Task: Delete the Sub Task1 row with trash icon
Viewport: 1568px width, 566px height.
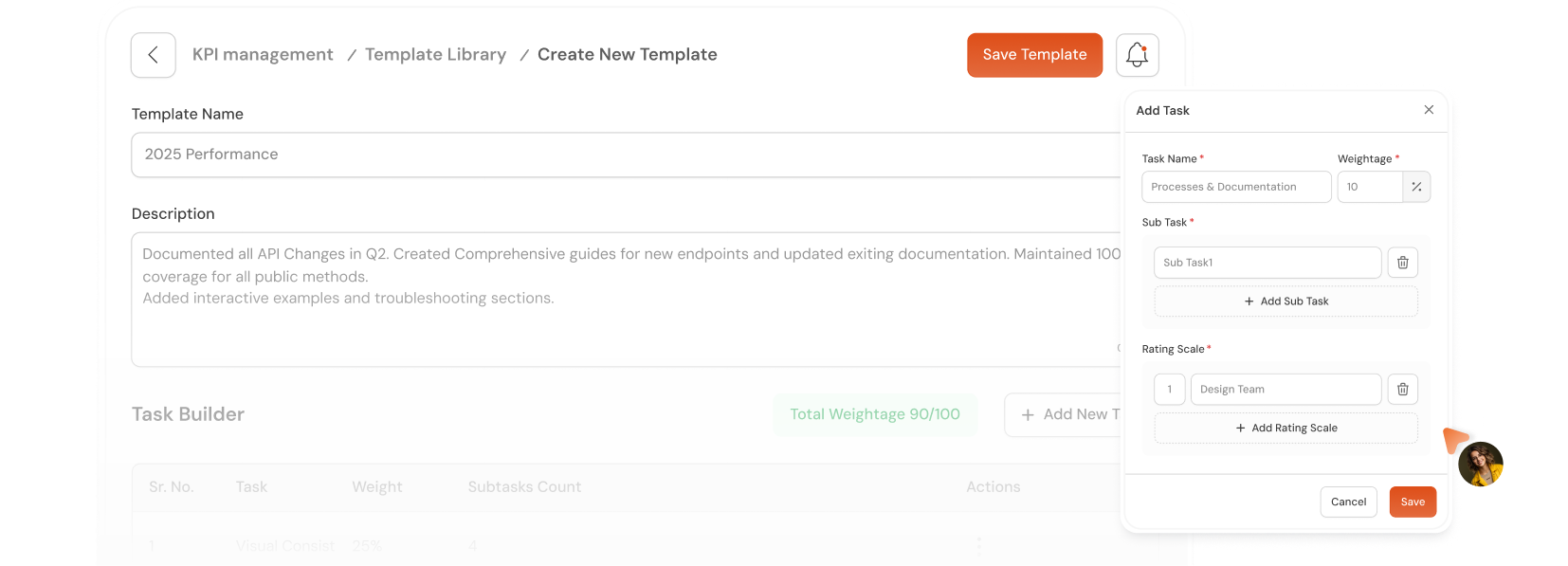Action: 1402,263
